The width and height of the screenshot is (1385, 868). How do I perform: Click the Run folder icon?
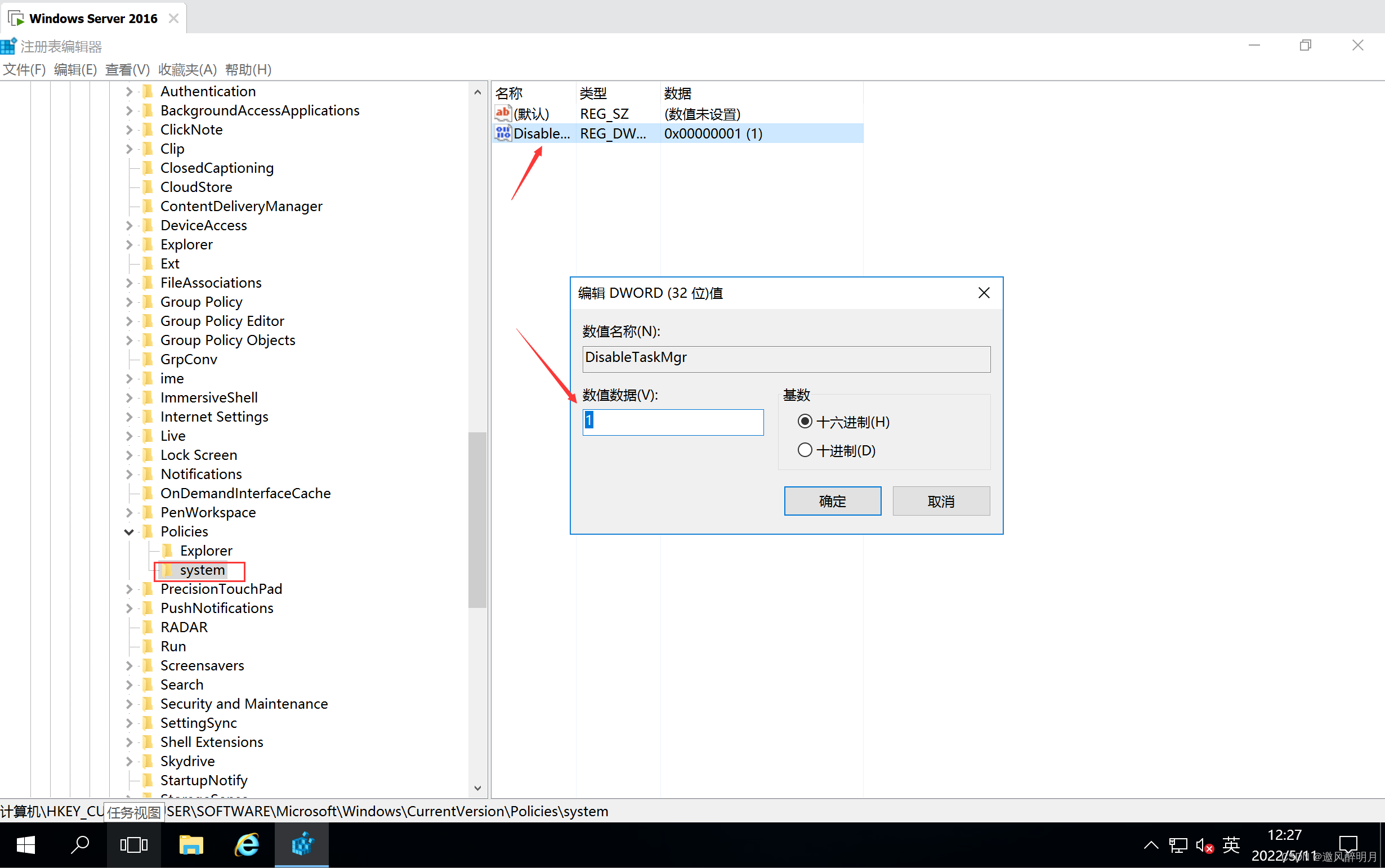(148, 646)
